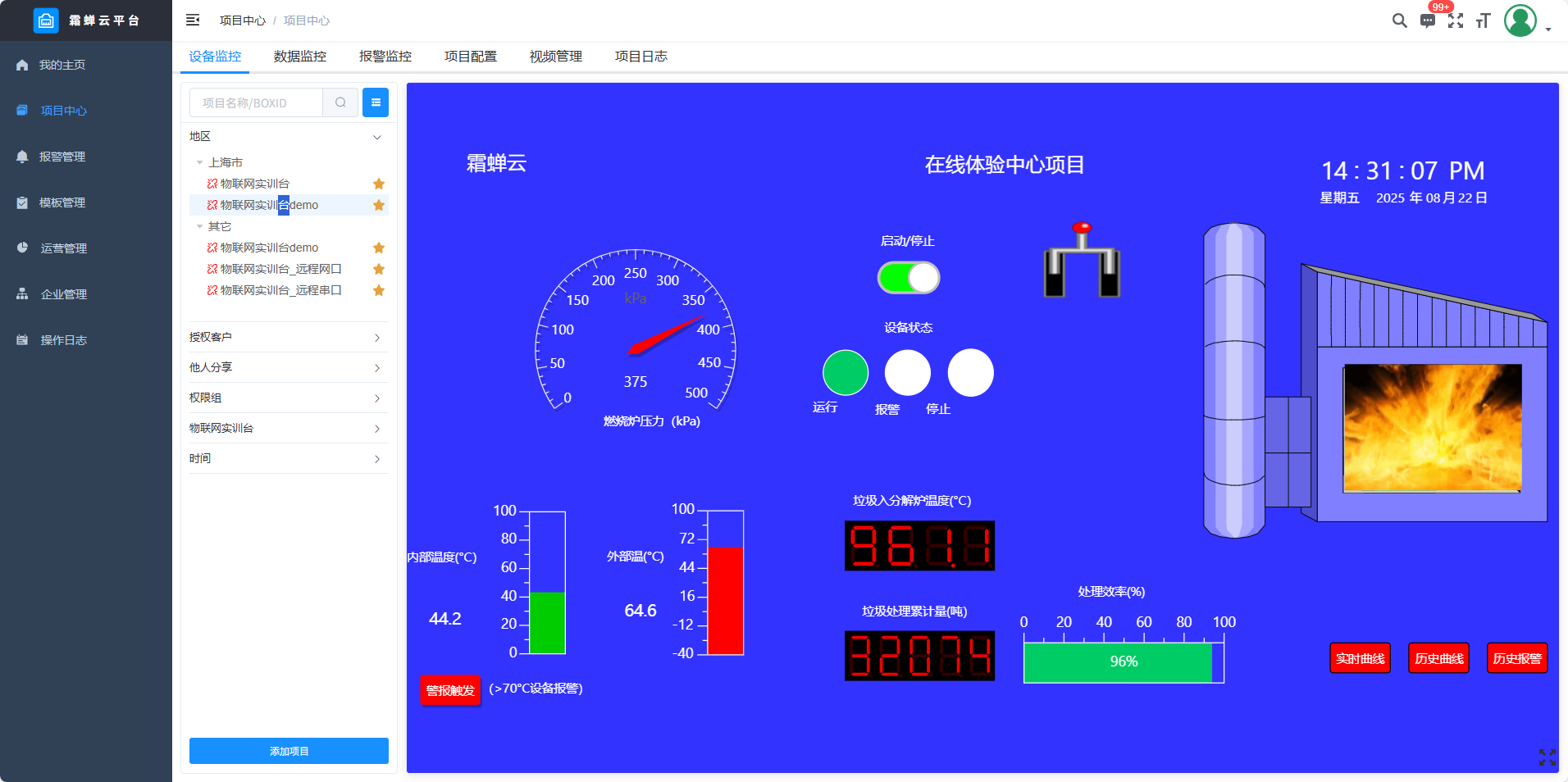Unfavorite star for 物联网实训台_远程网口
This screenshot has height=782, width=1568.
[379, 269]
